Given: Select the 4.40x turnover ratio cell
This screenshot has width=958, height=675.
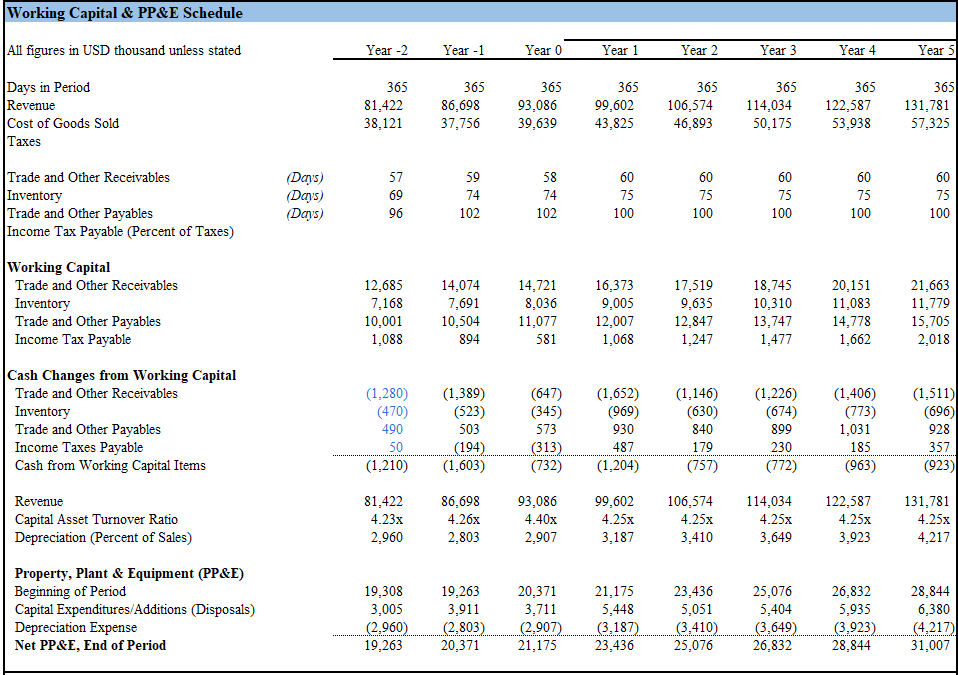Looking at the screenshot, I should tap(544, 519).
